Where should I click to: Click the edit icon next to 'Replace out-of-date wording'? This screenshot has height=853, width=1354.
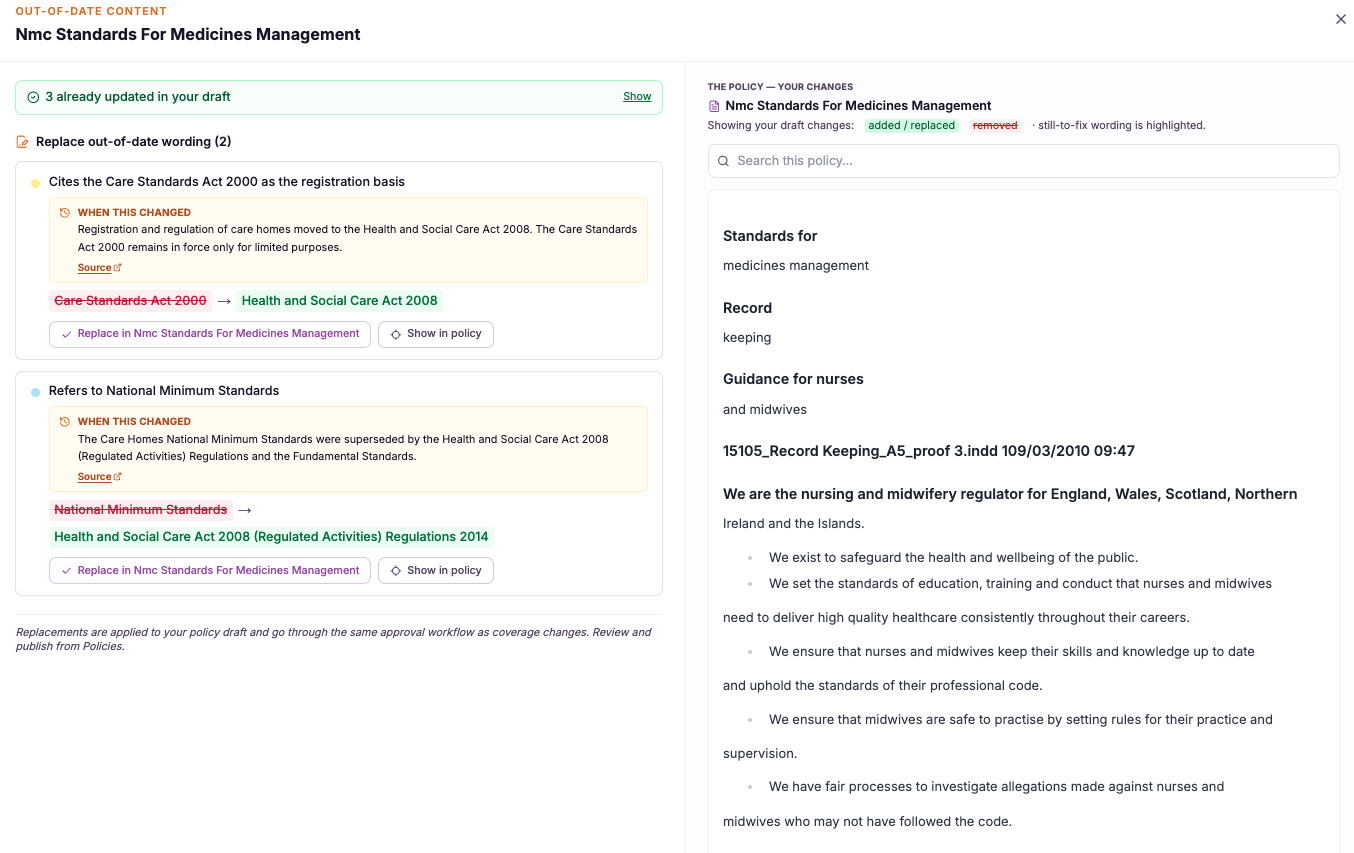[22, 142]
